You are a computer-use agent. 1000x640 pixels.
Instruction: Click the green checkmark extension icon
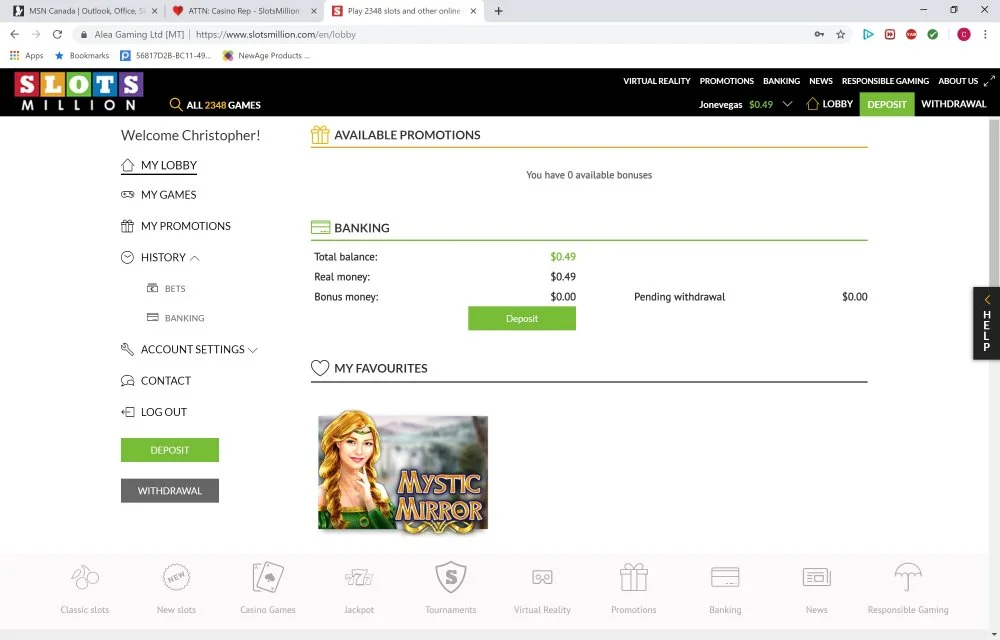tap(932, 34)
